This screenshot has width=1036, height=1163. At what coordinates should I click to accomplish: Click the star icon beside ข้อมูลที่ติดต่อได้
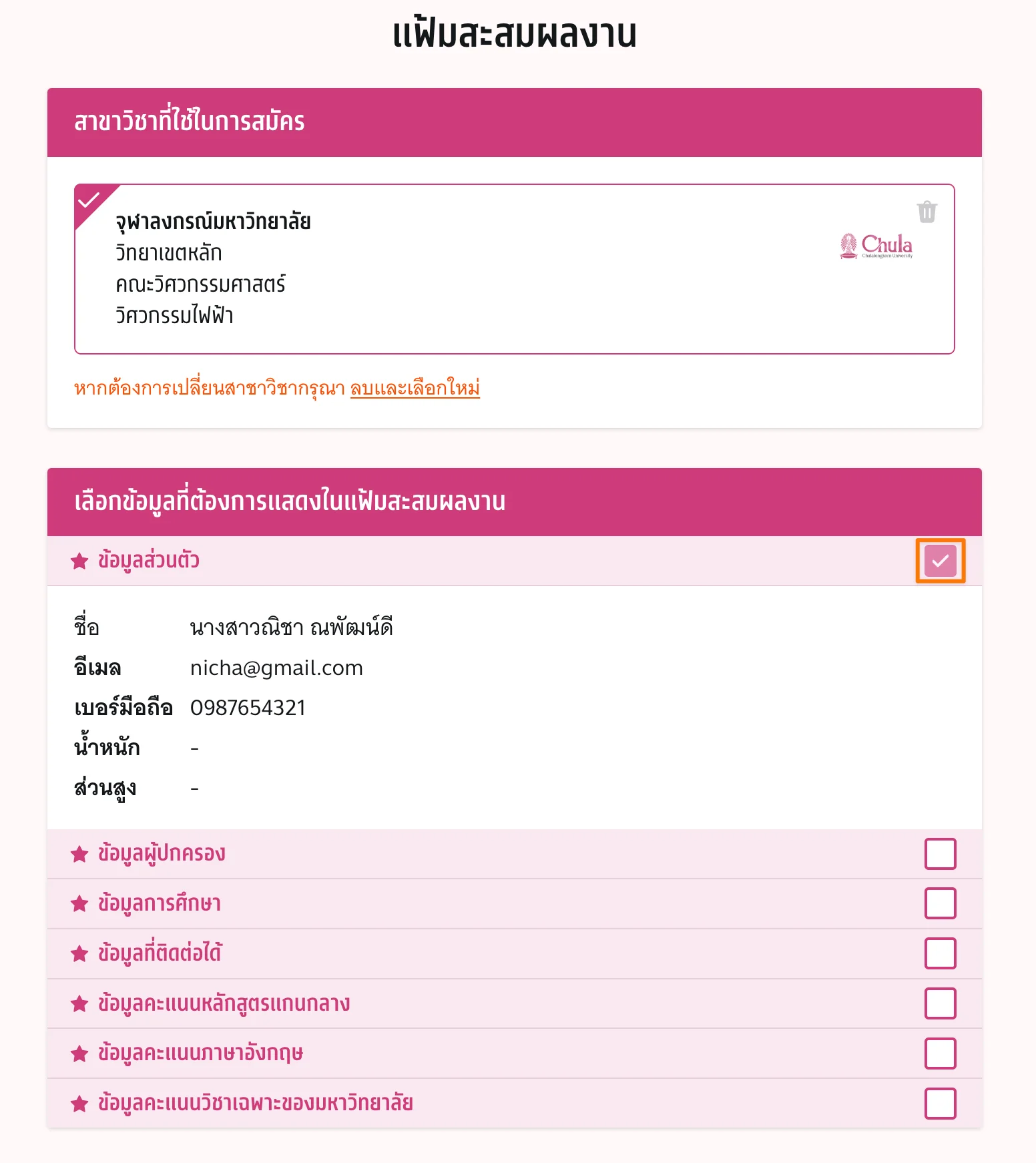pos(79,953)
